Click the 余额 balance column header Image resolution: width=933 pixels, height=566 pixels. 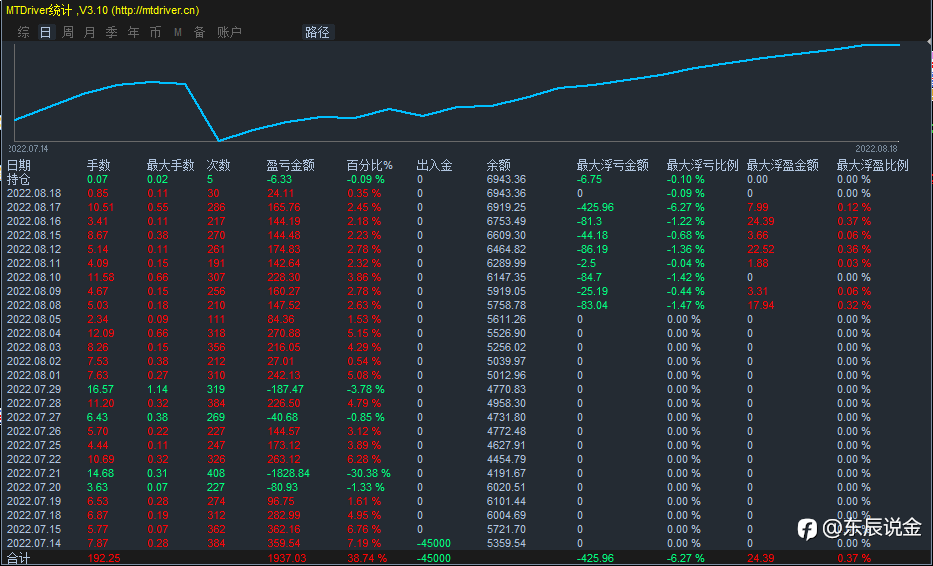[499, 165]
